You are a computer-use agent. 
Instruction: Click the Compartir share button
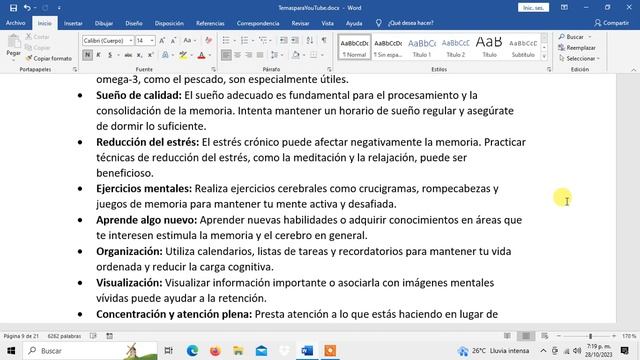(611, 23)
